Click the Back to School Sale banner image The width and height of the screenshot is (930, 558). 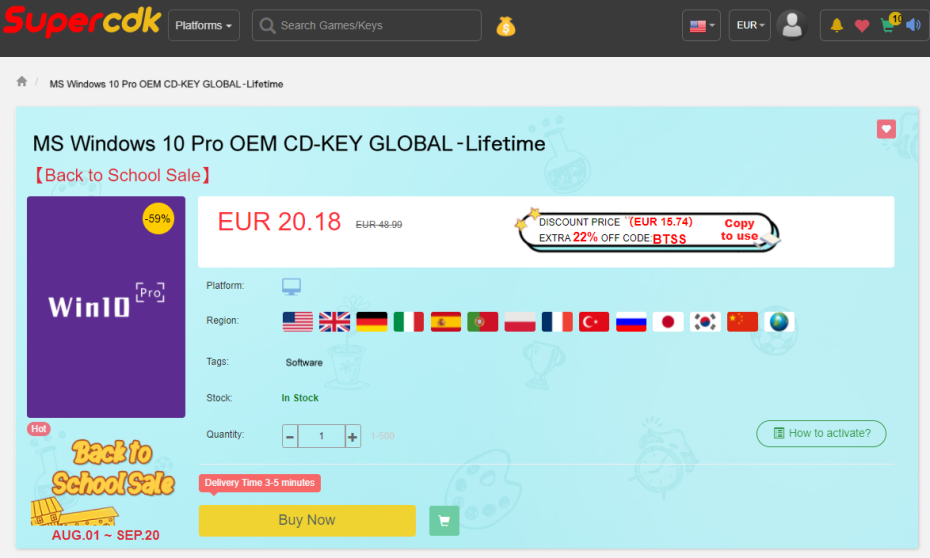tap(106, 480)
